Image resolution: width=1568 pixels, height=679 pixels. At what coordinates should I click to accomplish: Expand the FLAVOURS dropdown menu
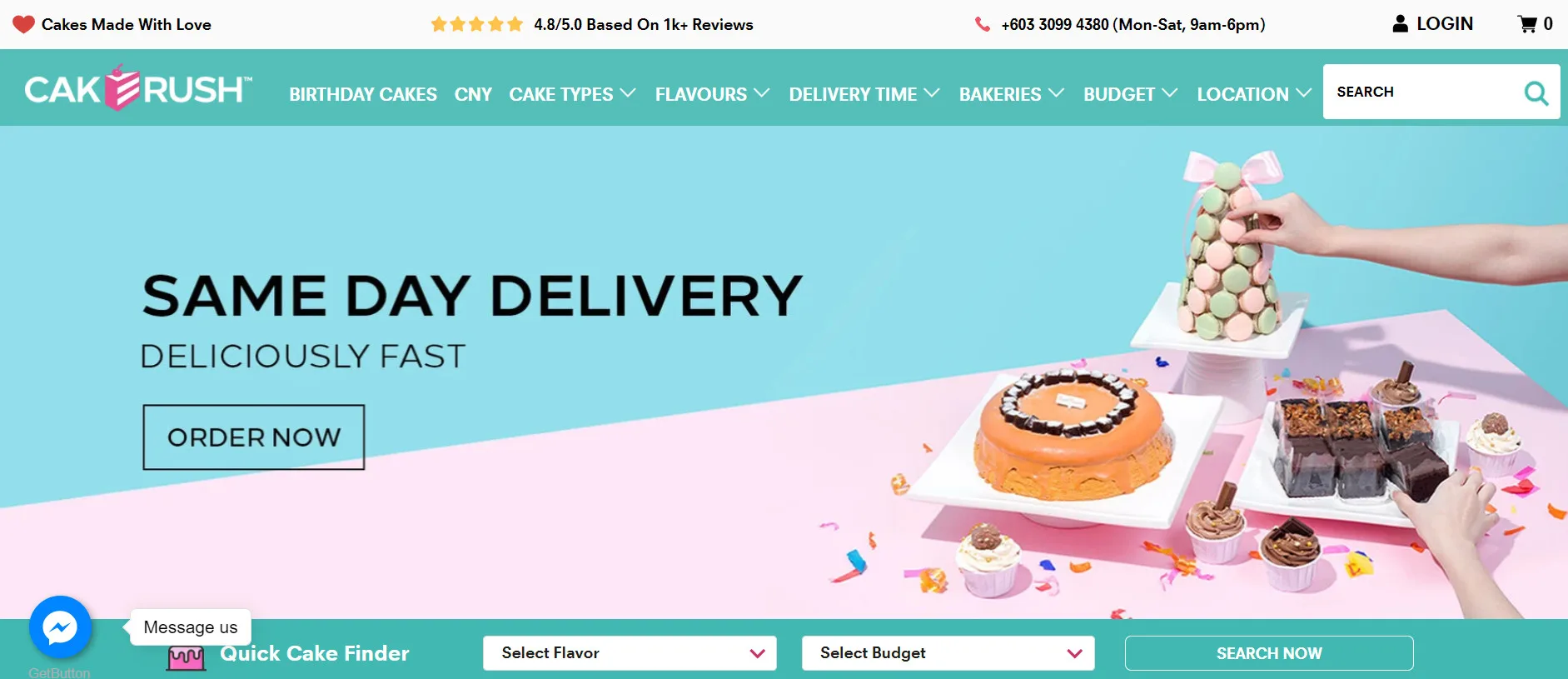[x=712, y=94]
